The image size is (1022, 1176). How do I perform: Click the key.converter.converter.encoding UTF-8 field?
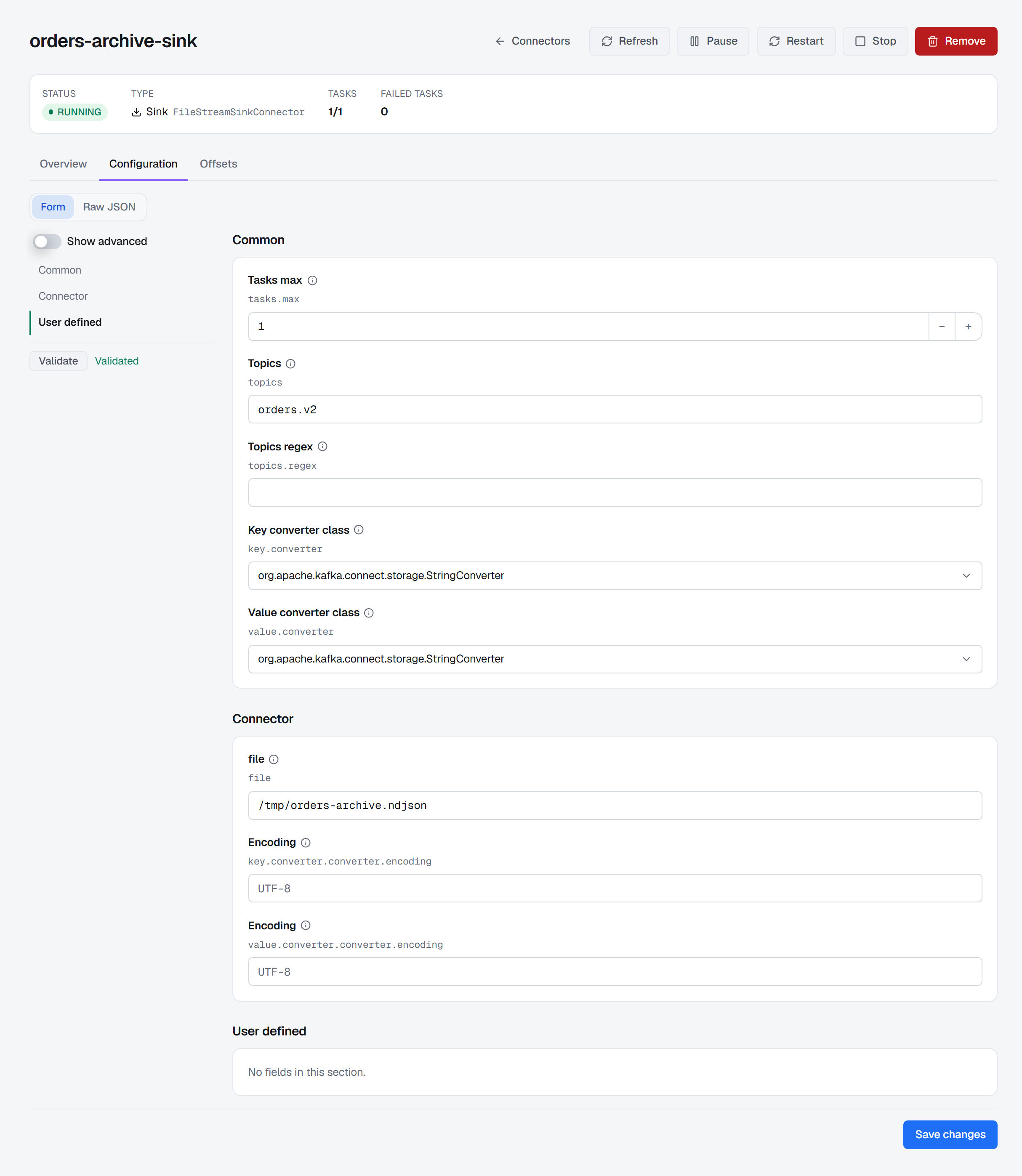615,889
